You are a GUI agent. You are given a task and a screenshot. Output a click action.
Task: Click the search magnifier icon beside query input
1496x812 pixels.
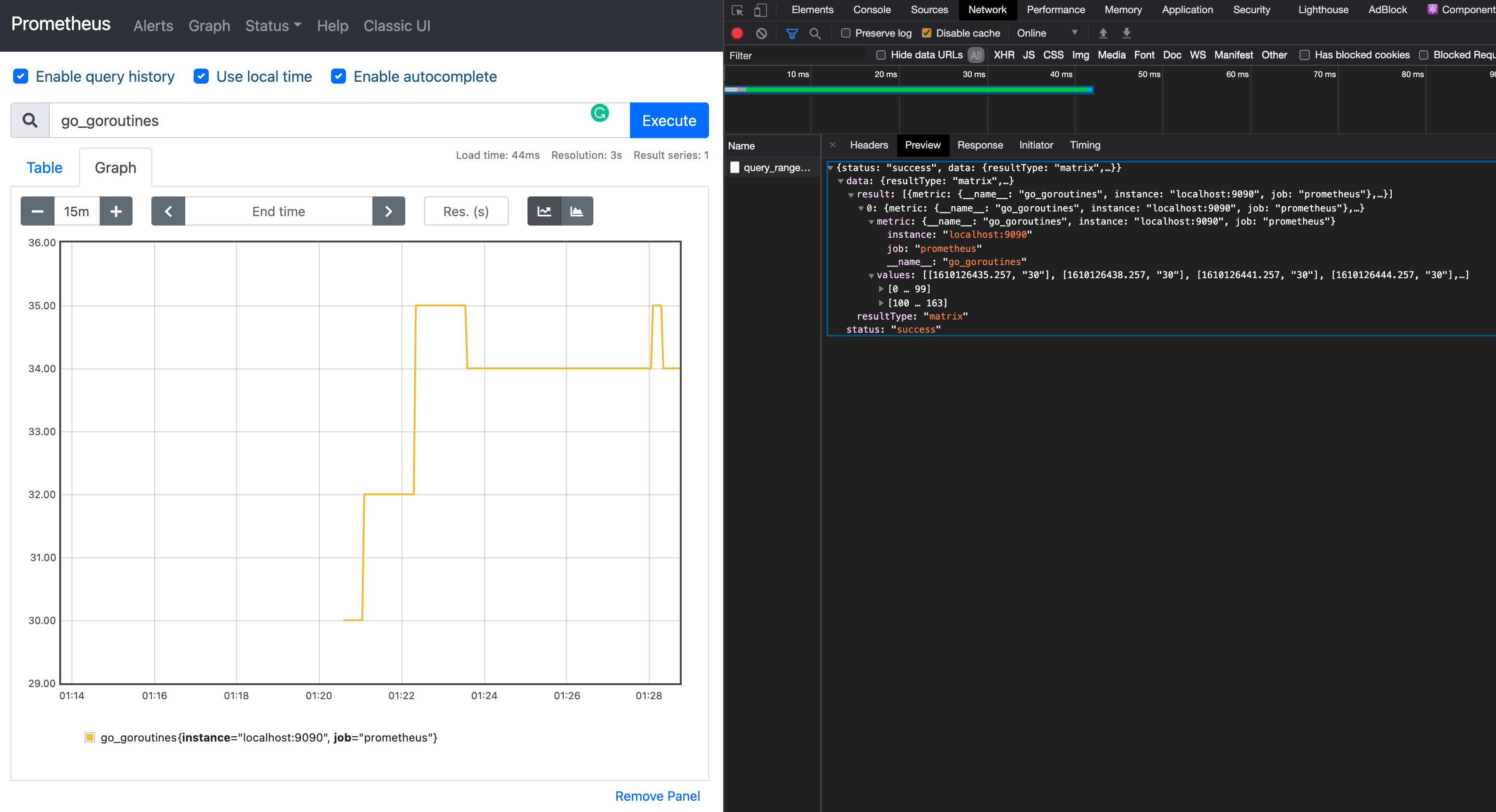(30, 120)
